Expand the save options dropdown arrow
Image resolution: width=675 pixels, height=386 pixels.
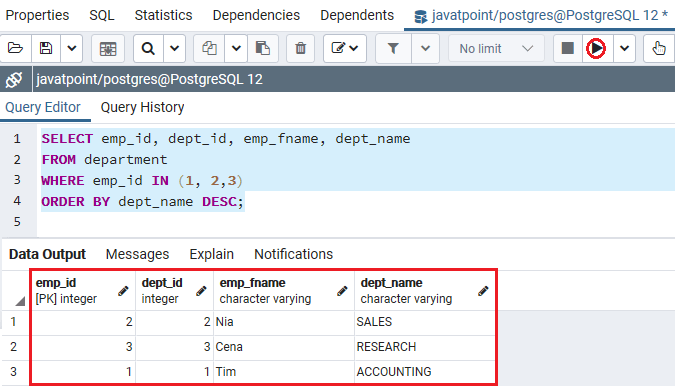72,48
